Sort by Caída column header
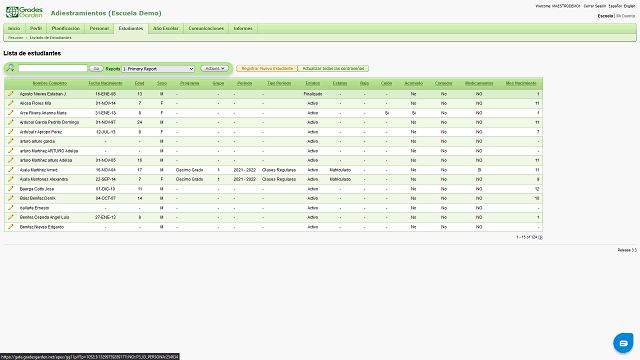Screen dimensions: 640x360 coord(387,83)
